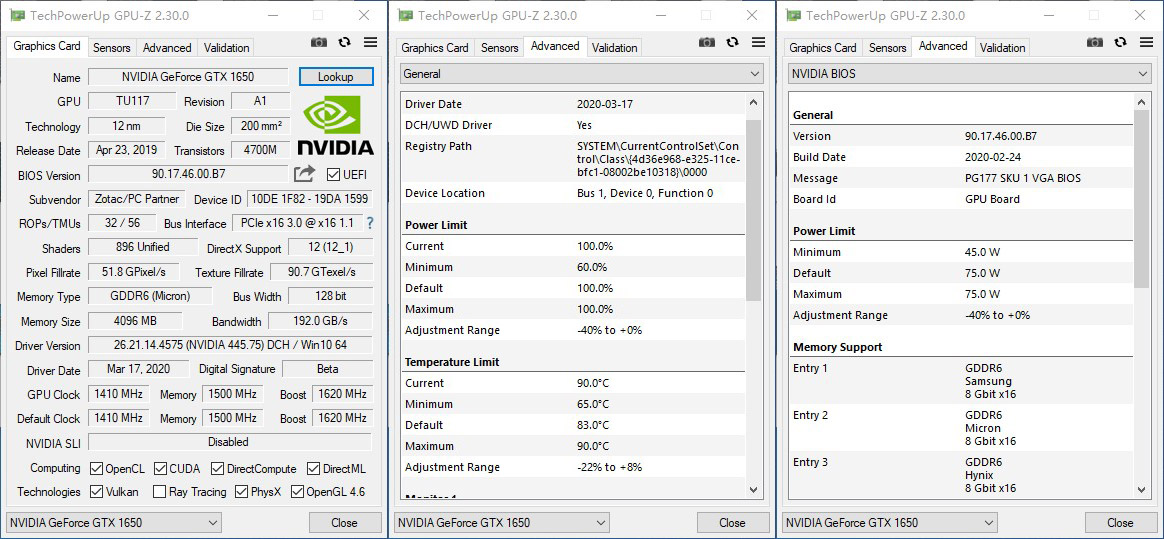Click the share icon beside BIOS Version

[x=304, y=174]
